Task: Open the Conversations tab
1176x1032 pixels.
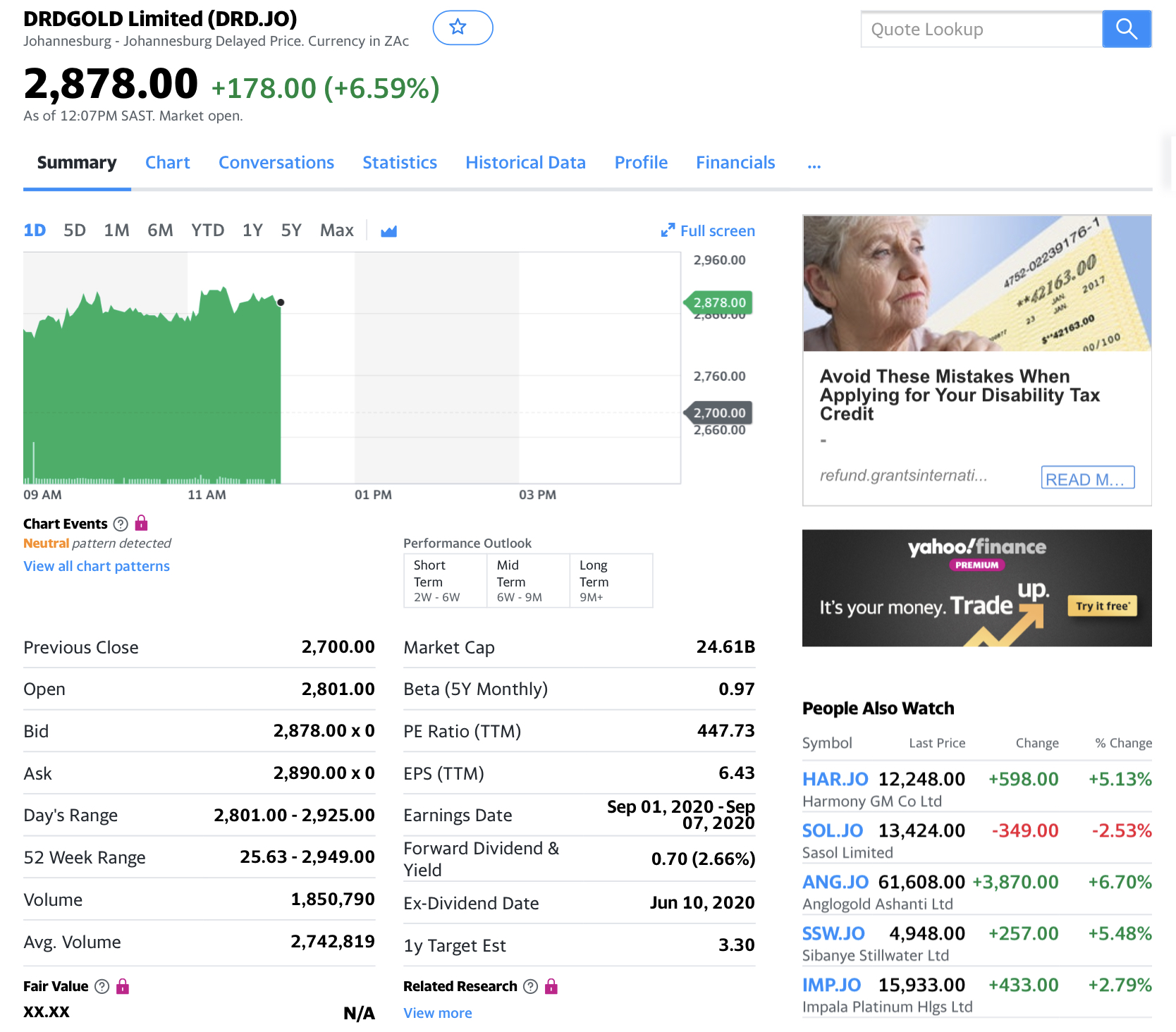Action: click(x=276, y=163)
